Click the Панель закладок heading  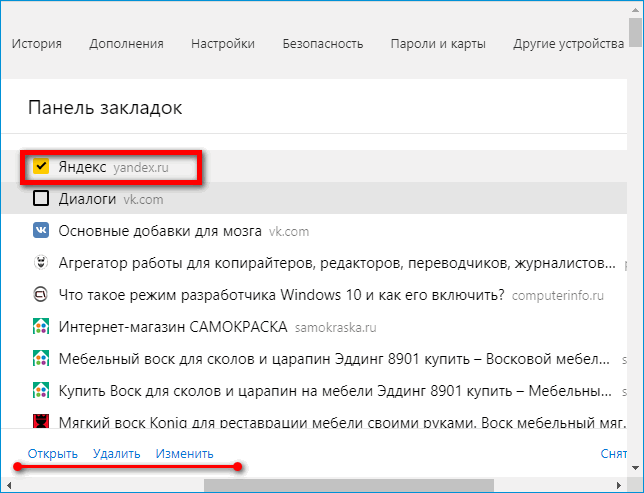pyautogui.click(x=105, y=108)
